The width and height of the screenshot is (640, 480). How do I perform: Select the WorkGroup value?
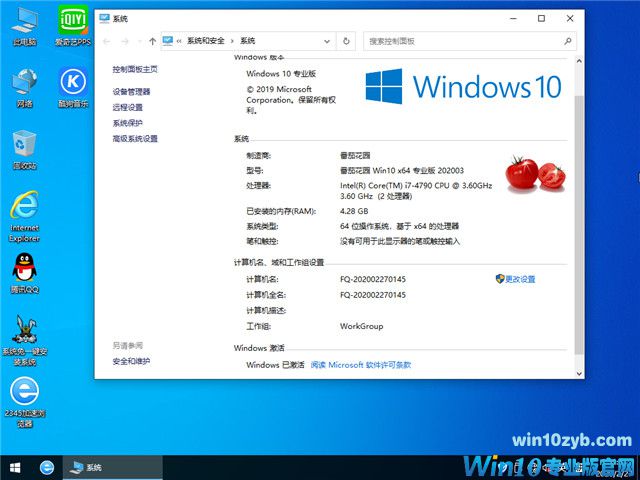[x=362, y=326]
